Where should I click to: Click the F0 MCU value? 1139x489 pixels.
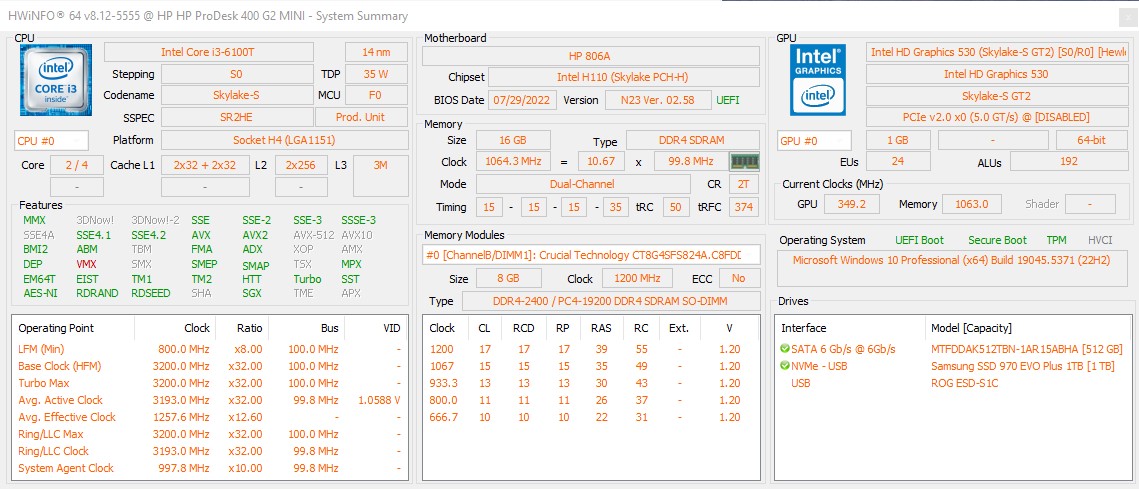tap(375, 95)
